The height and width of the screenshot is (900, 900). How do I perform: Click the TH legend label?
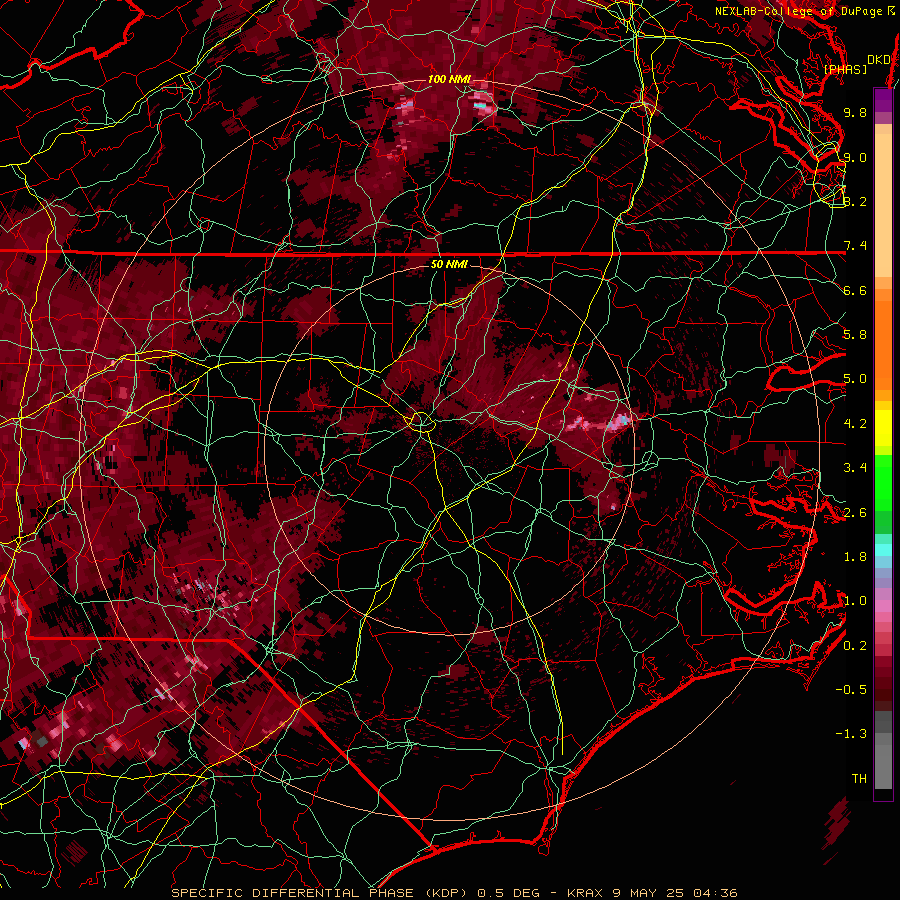859,779
